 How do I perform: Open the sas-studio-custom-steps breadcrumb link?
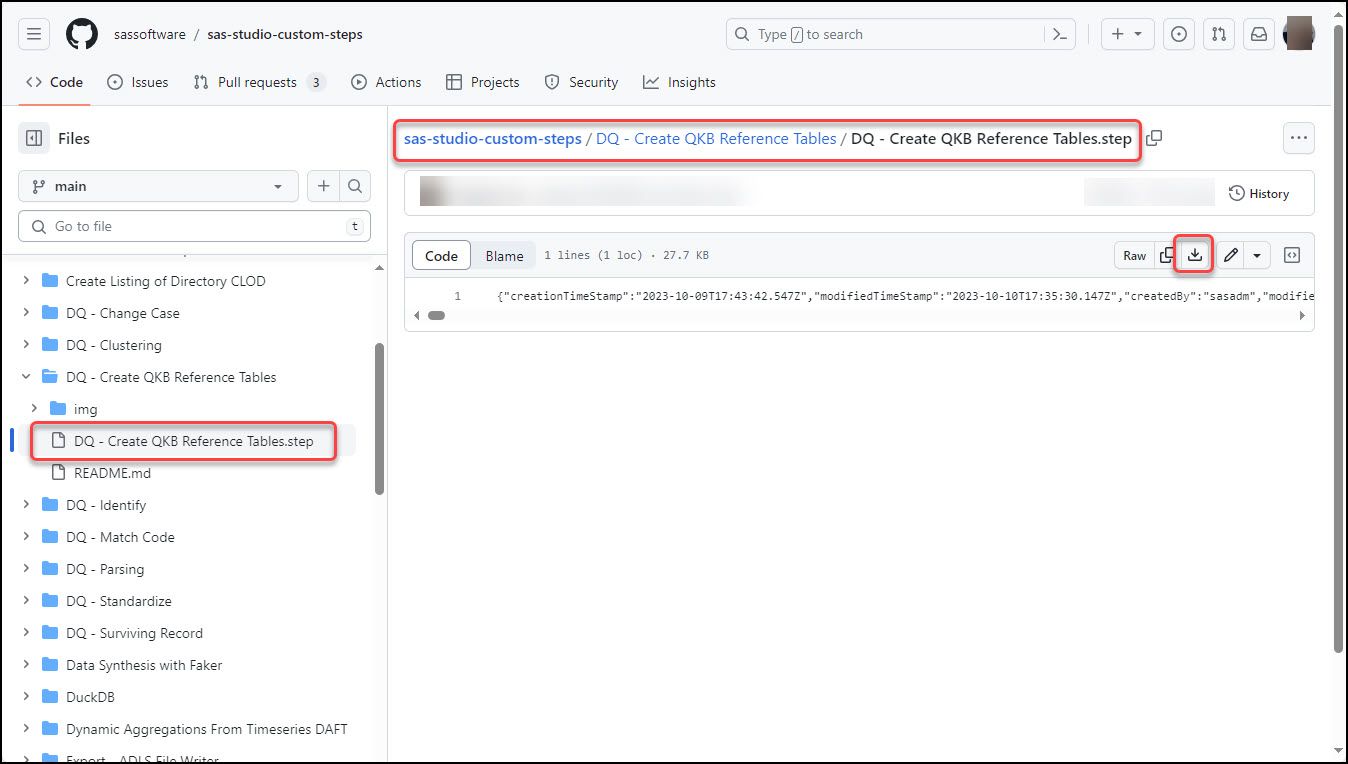(x=491, y=138)
